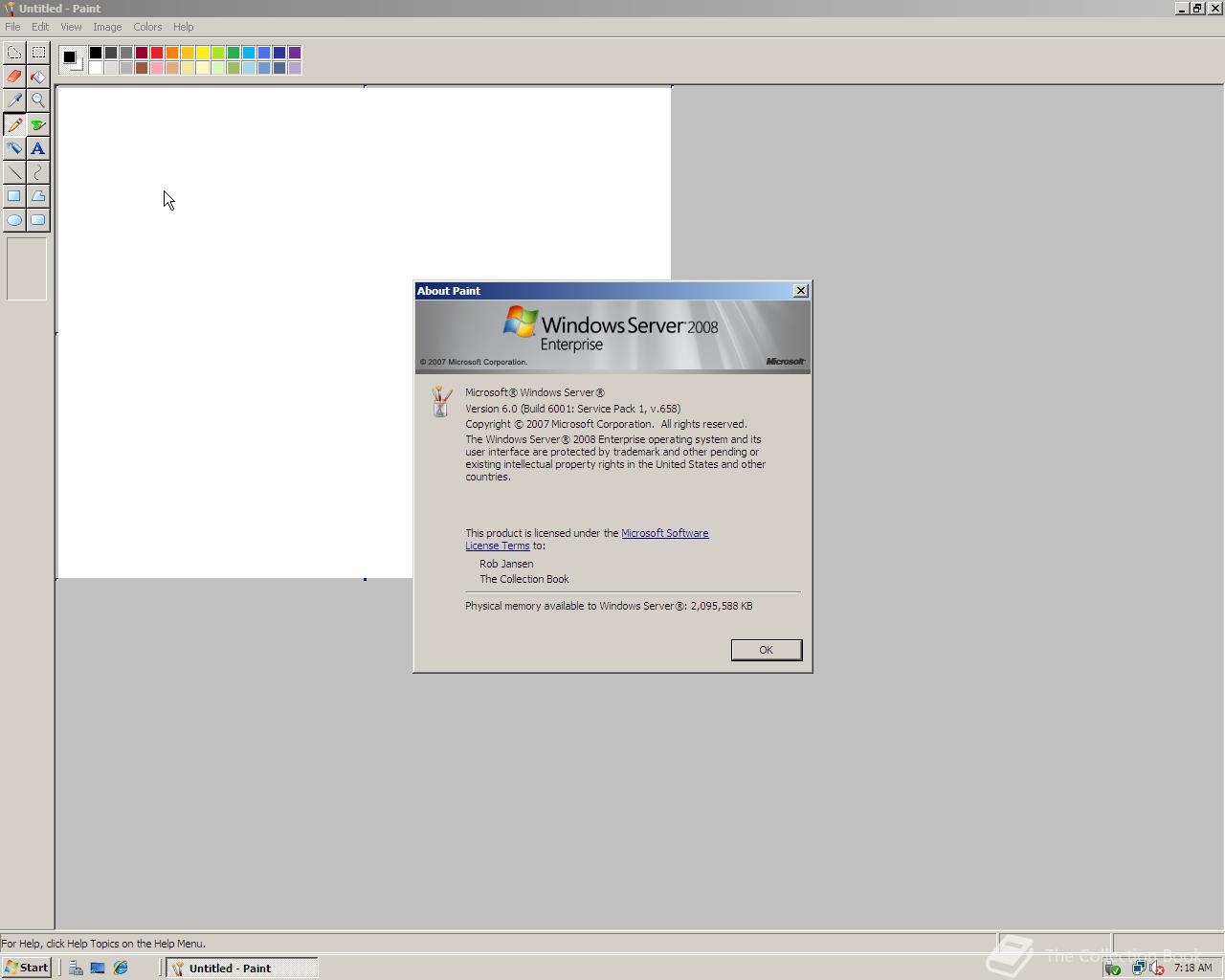The height and width of the screenshot is (980, 1225).
Task: Click the system clock showing 7:18 AM
Action: (x=1192, y=969)
